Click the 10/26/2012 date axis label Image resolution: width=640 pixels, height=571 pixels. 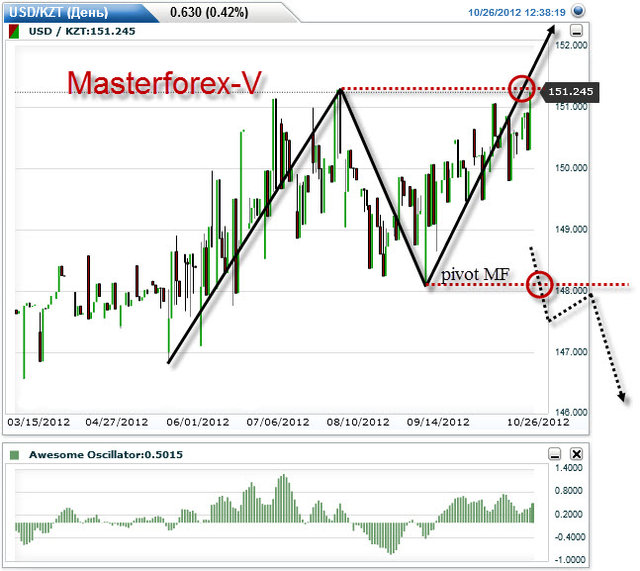pos(538,422)
